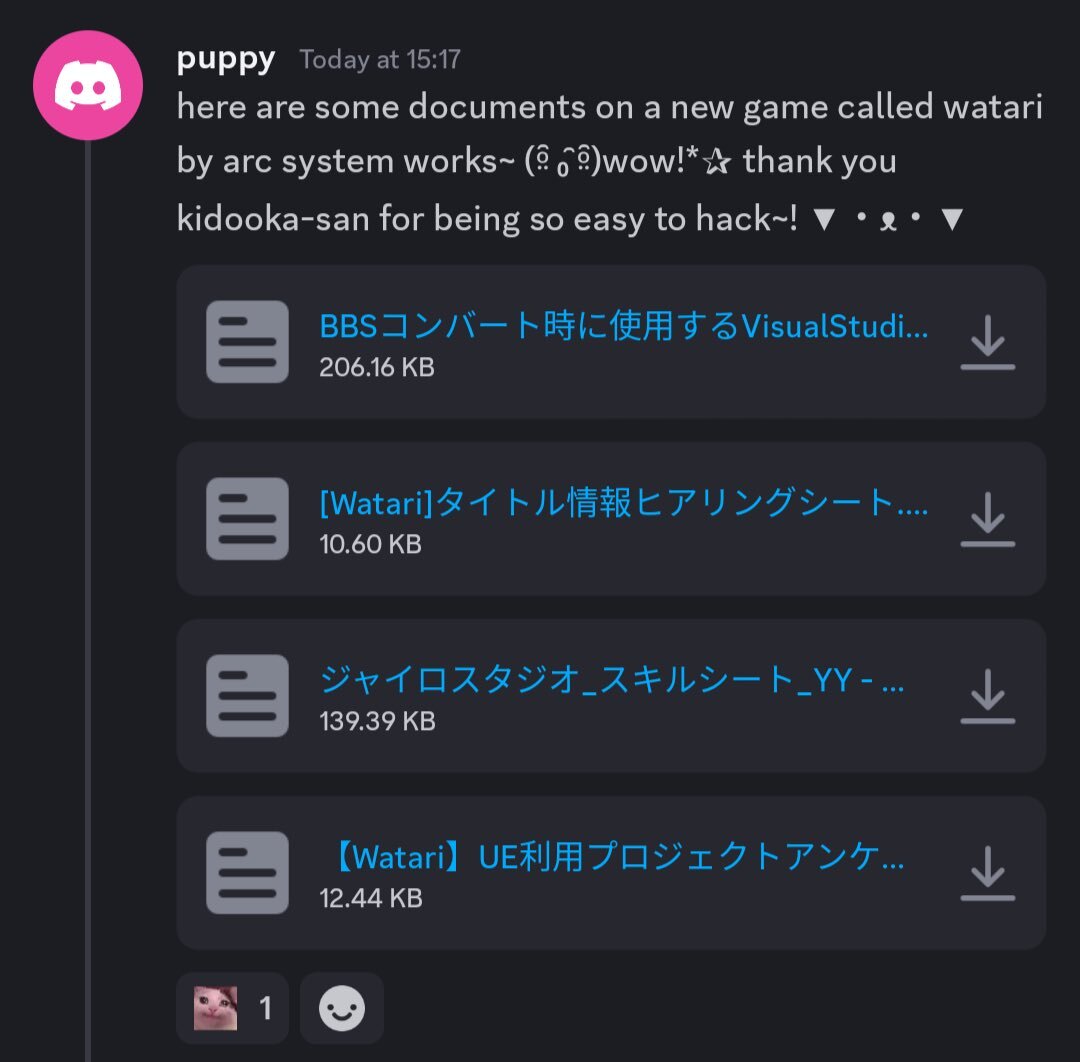Click the cat reaction count number
This screenshot has height=1062, width=1080.
click(x=266, y=1009)
